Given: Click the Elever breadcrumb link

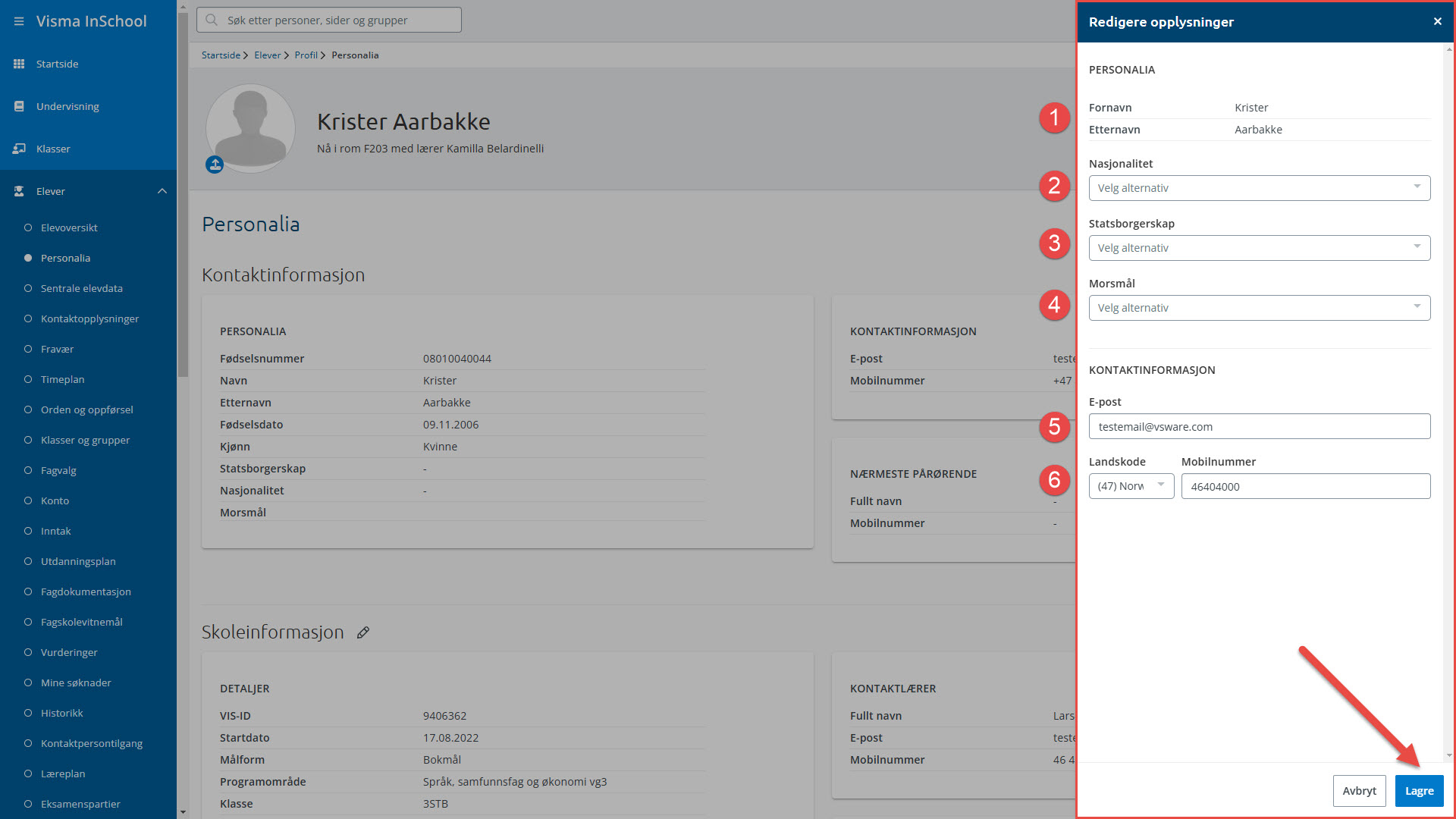Looking at the screenshot, I should click(267, 55).
